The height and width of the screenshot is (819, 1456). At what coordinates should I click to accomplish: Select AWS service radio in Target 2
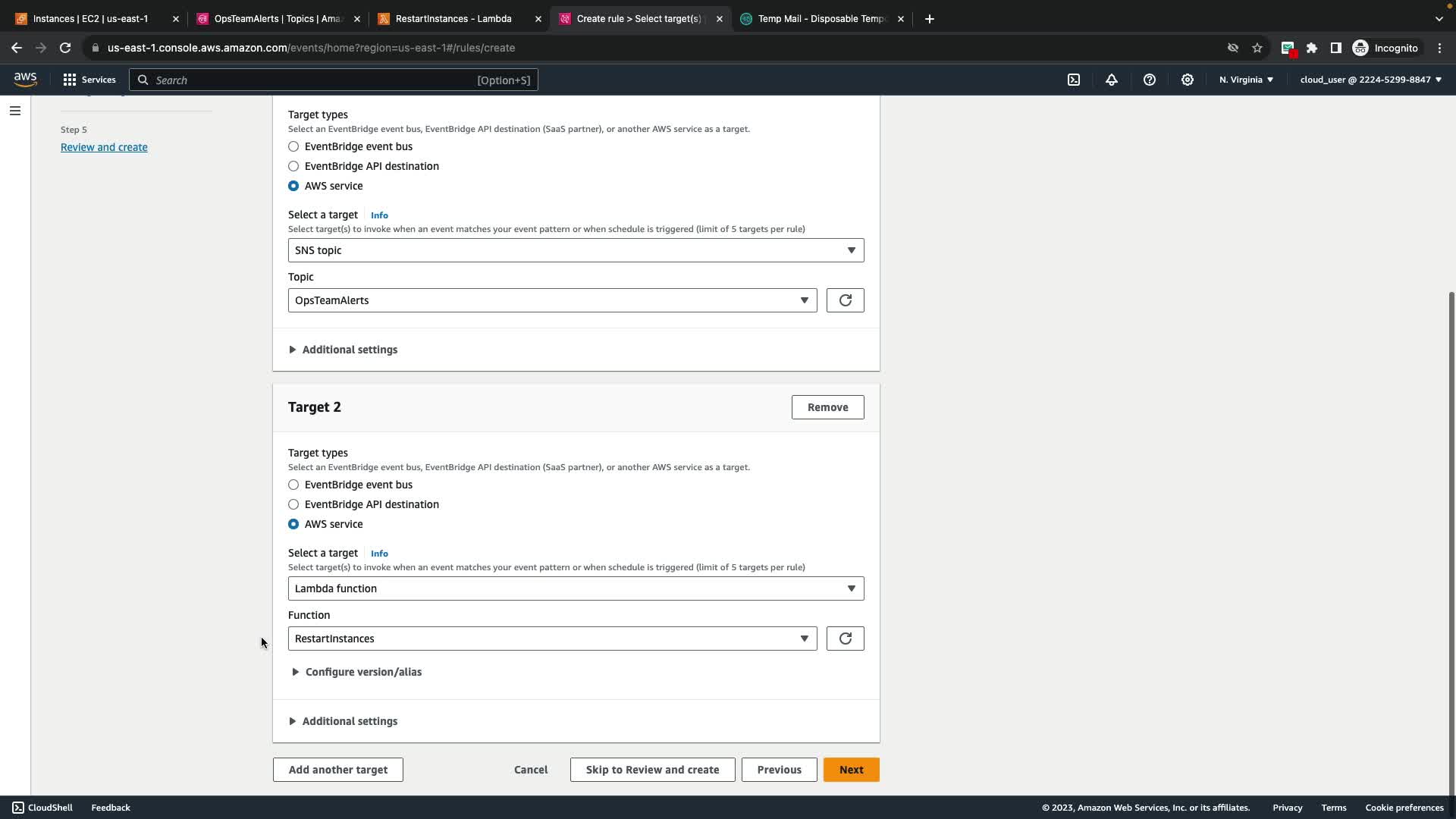pyautogui.click(x=293, y=524)
